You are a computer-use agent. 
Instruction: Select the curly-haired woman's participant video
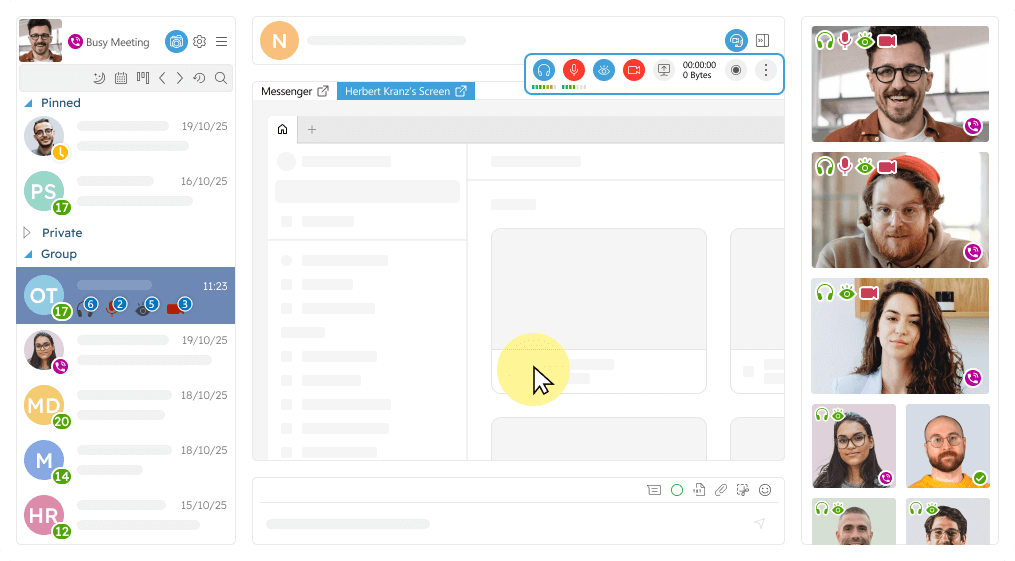click(x=900, y=336)
